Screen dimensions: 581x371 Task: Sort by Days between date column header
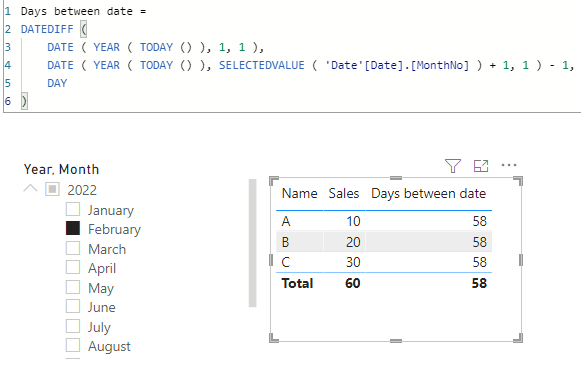(x=429, y=193)
